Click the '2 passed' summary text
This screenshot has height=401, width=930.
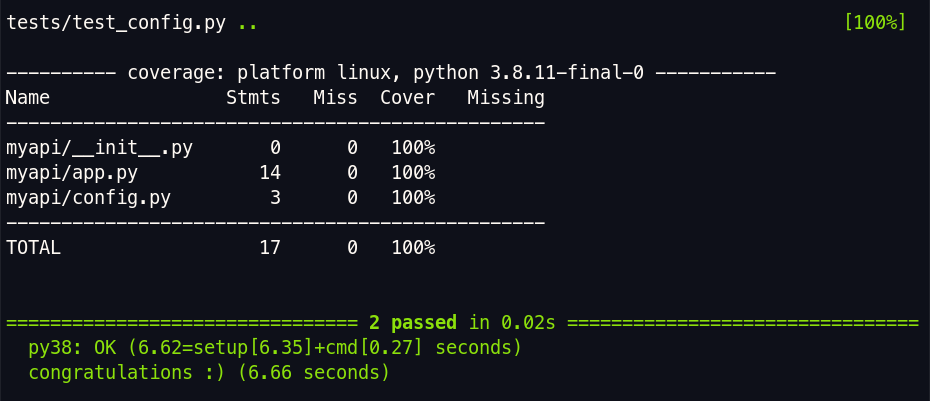[413, 323]
